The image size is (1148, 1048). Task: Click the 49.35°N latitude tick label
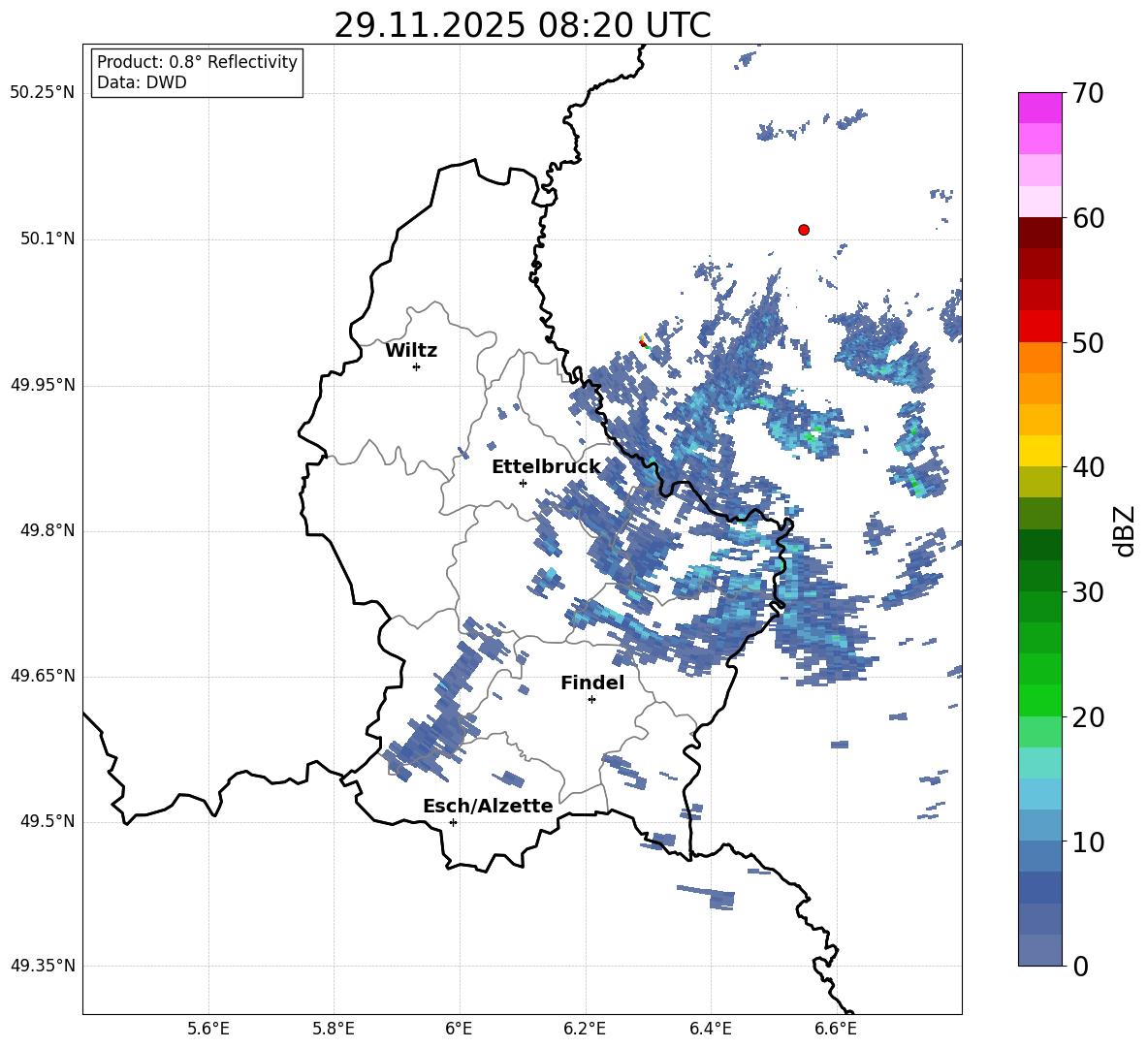[x=43, y=967]
